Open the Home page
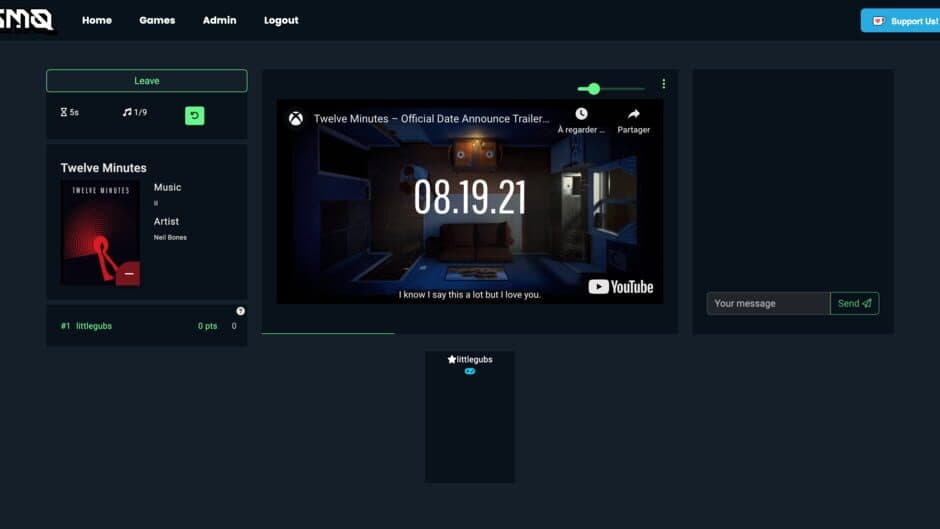Screen dimensions: 940x529 coord(97,20)
